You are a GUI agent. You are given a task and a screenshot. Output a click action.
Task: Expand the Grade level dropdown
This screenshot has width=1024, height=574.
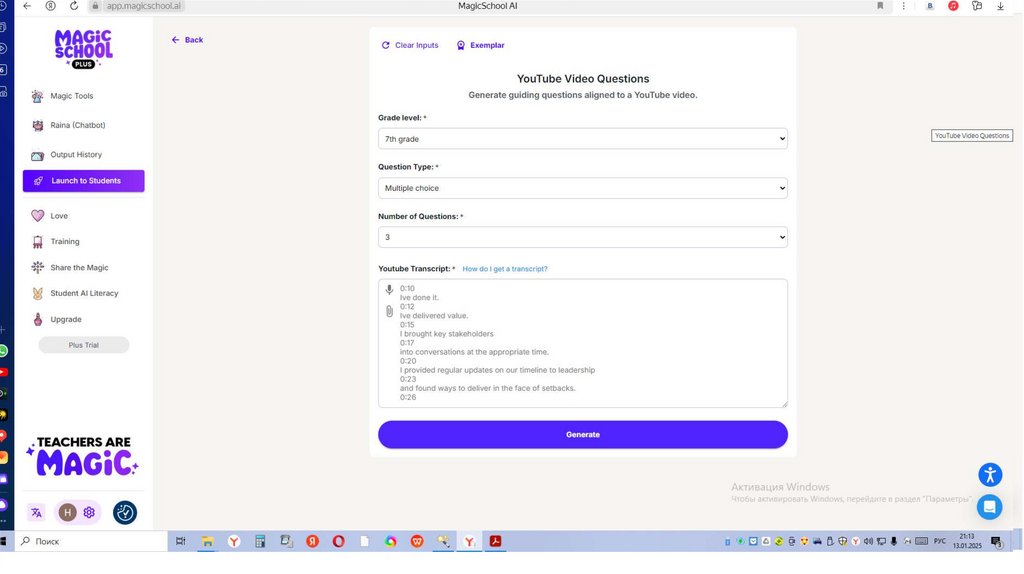tap(582, 139)
